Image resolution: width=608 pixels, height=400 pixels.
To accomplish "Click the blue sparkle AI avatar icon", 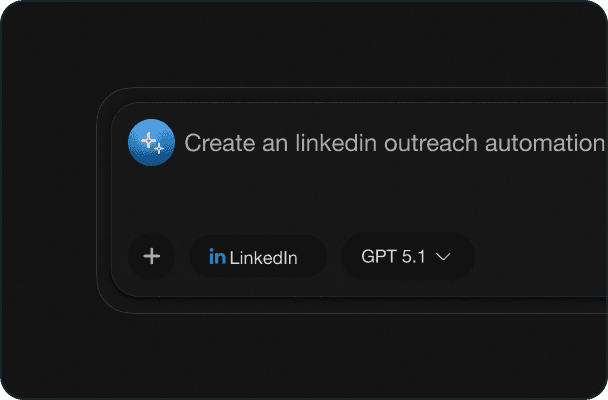I will click(x=151, y=142).
